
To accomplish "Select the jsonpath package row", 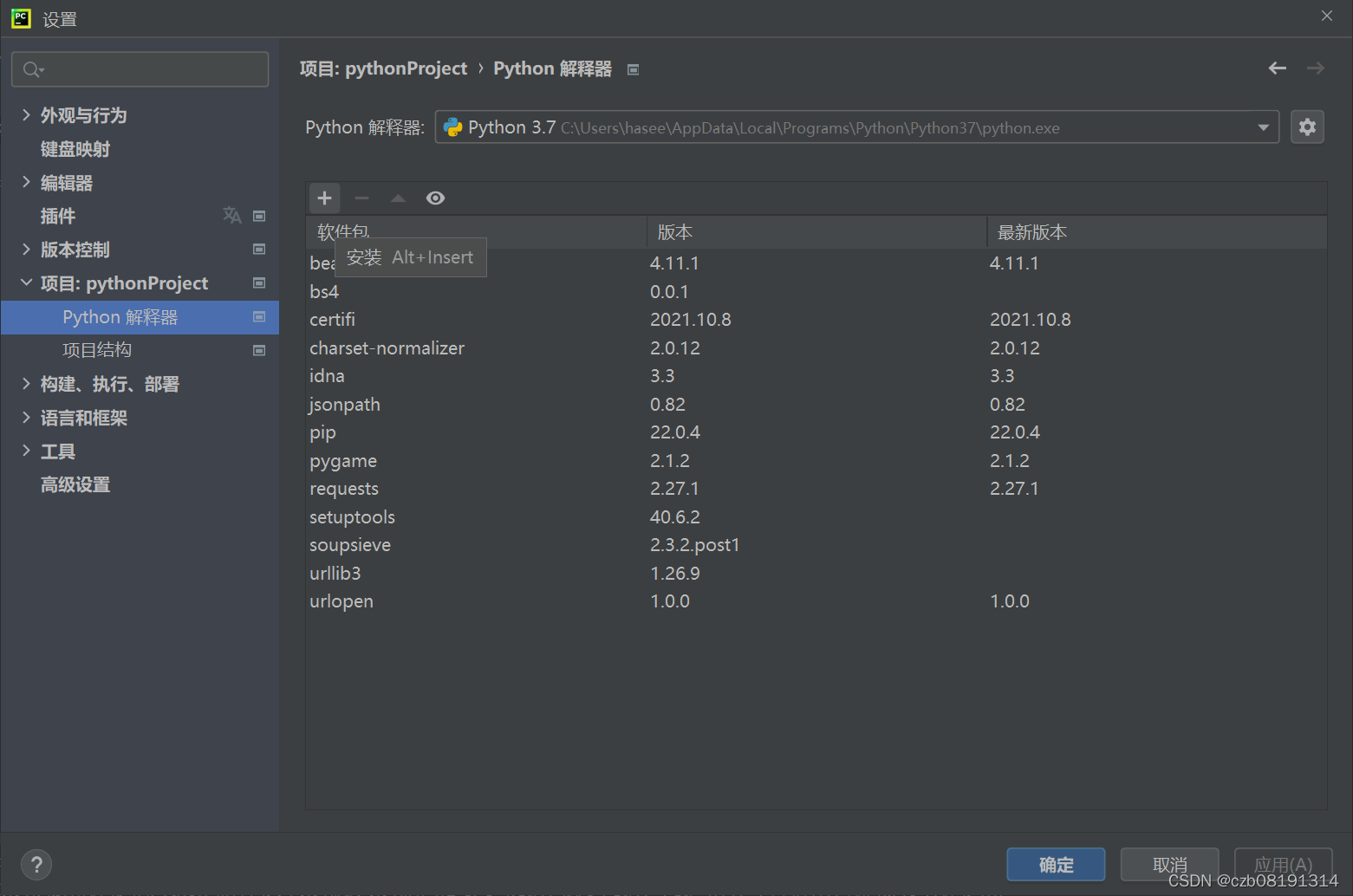I will [816, 404].
